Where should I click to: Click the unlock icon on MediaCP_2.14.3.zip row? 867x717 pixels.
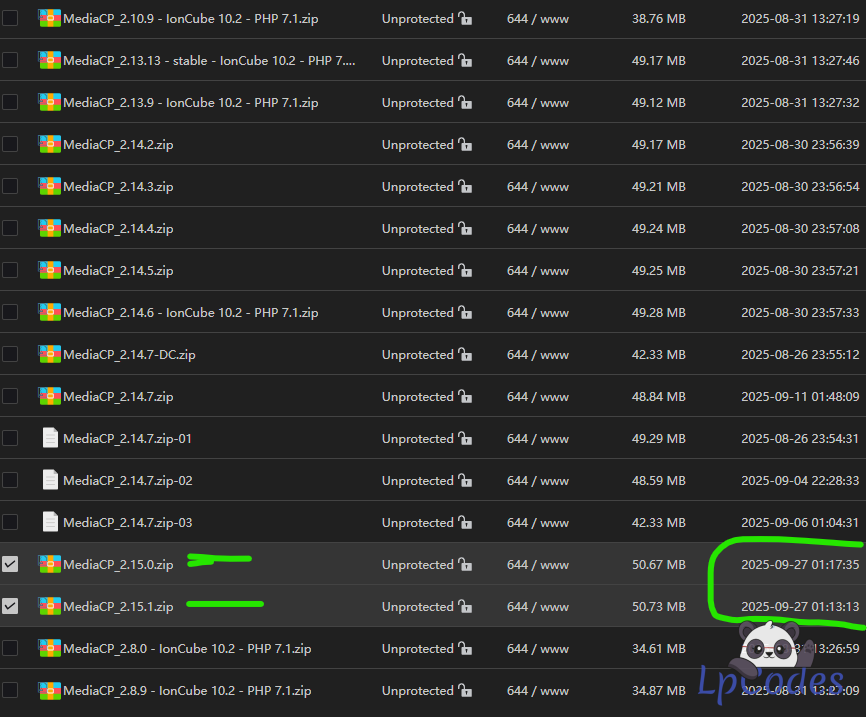click(465, 187)
